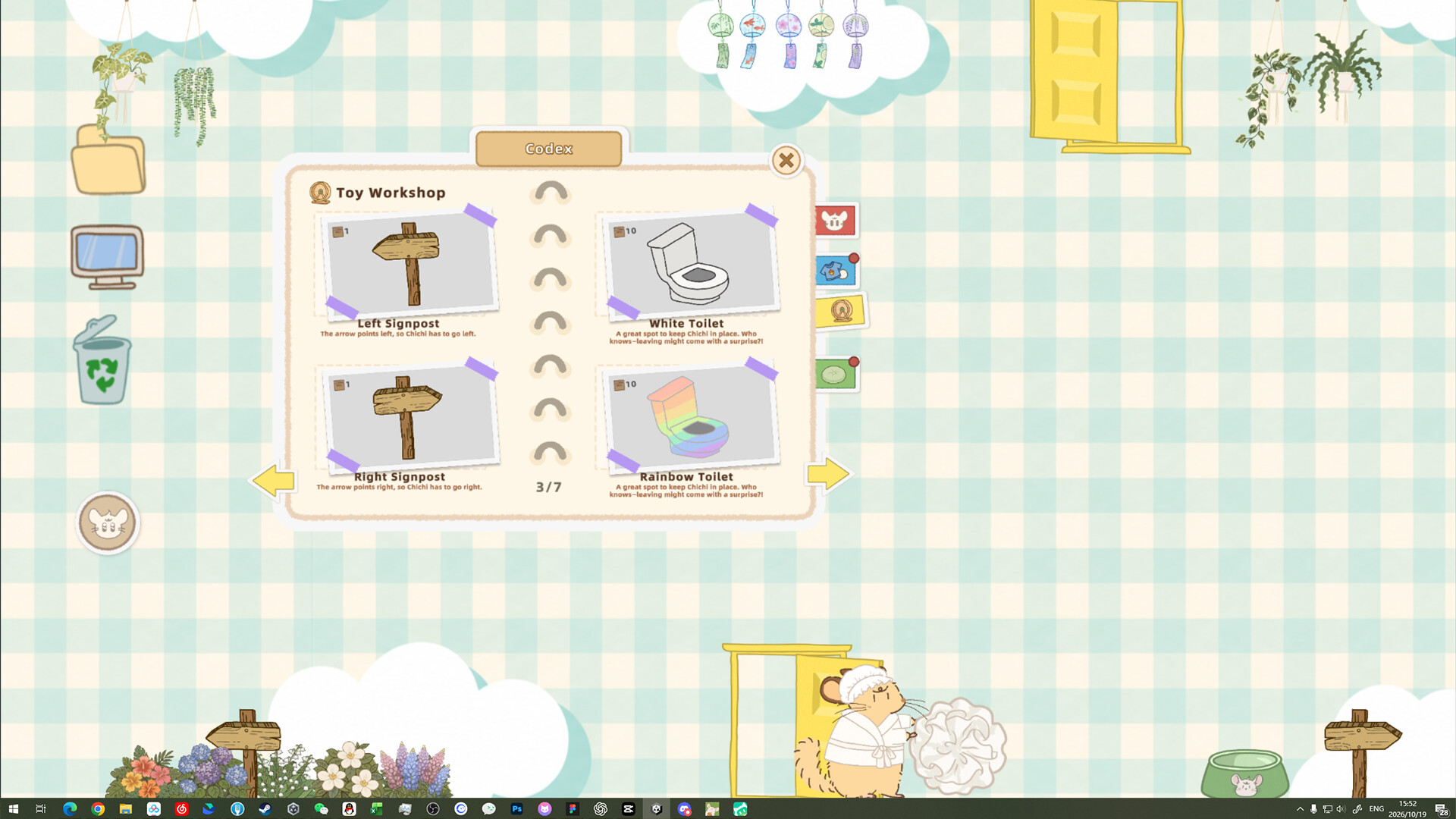This screenshot has width=1456, height=819.
Task: Open the recycle bin icon
Action: (102, 360)
